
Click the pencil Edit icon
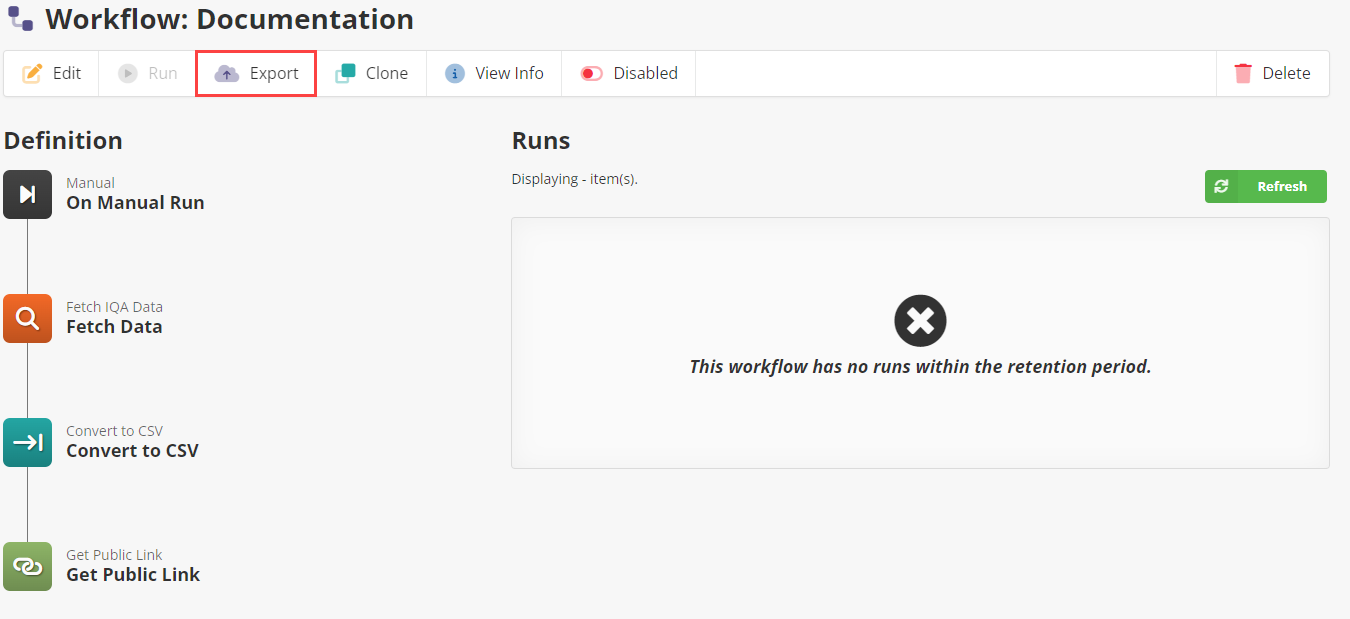coord(32,73)
